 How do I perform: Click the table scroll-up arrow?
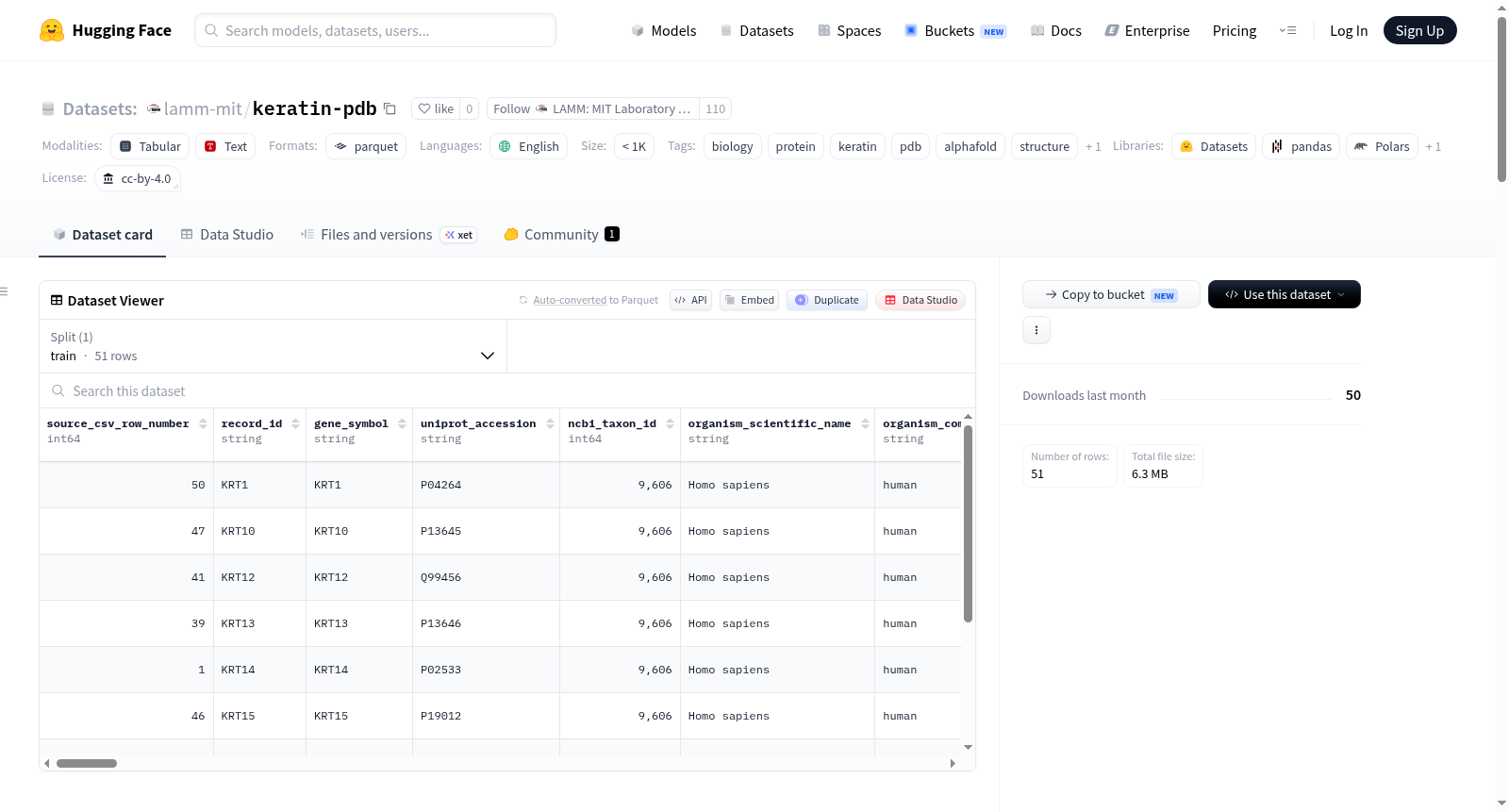(x=968, y=417)
